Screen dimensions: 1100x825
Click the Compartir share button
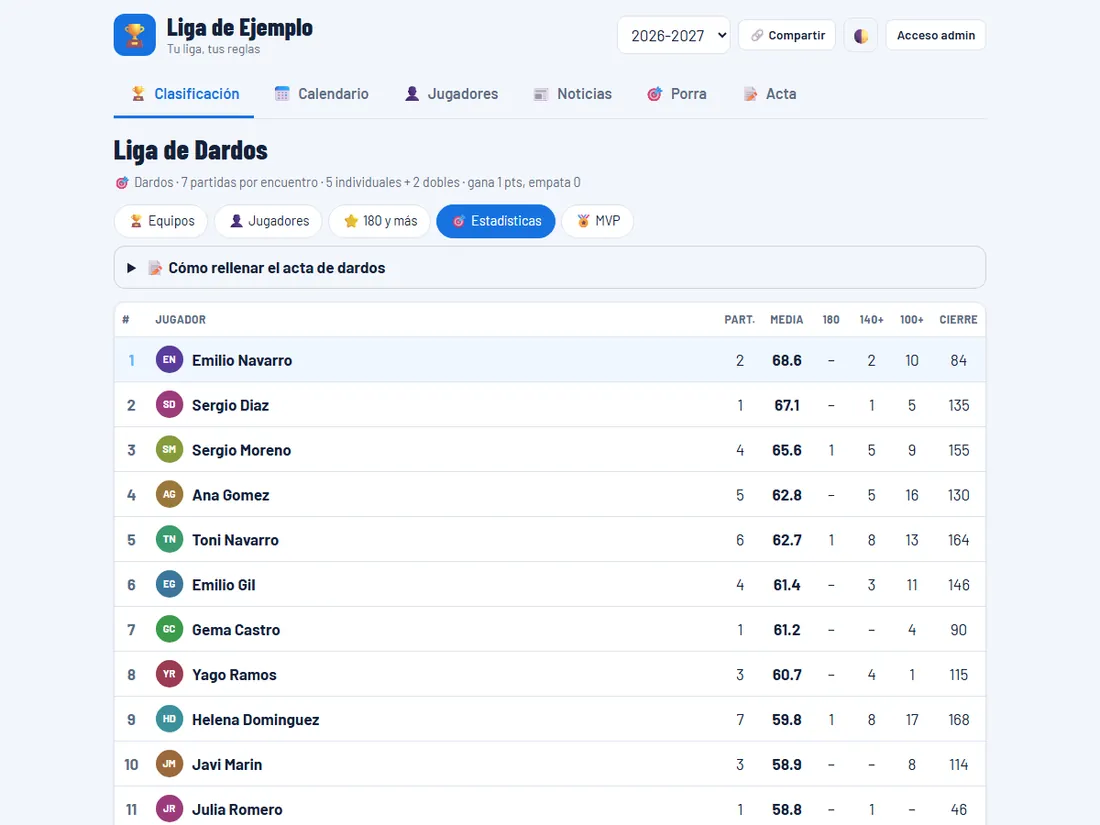(x=787, y=35)
